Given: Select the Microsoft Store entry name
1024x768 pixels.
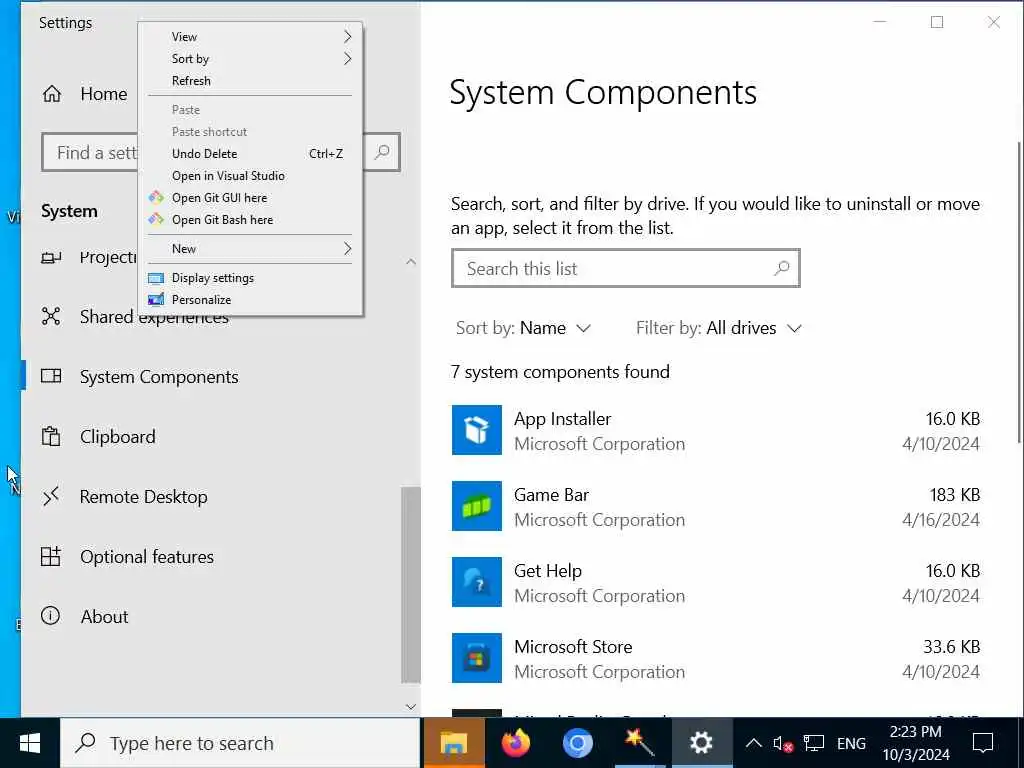Looking at the screenshot, I should 573,647.
